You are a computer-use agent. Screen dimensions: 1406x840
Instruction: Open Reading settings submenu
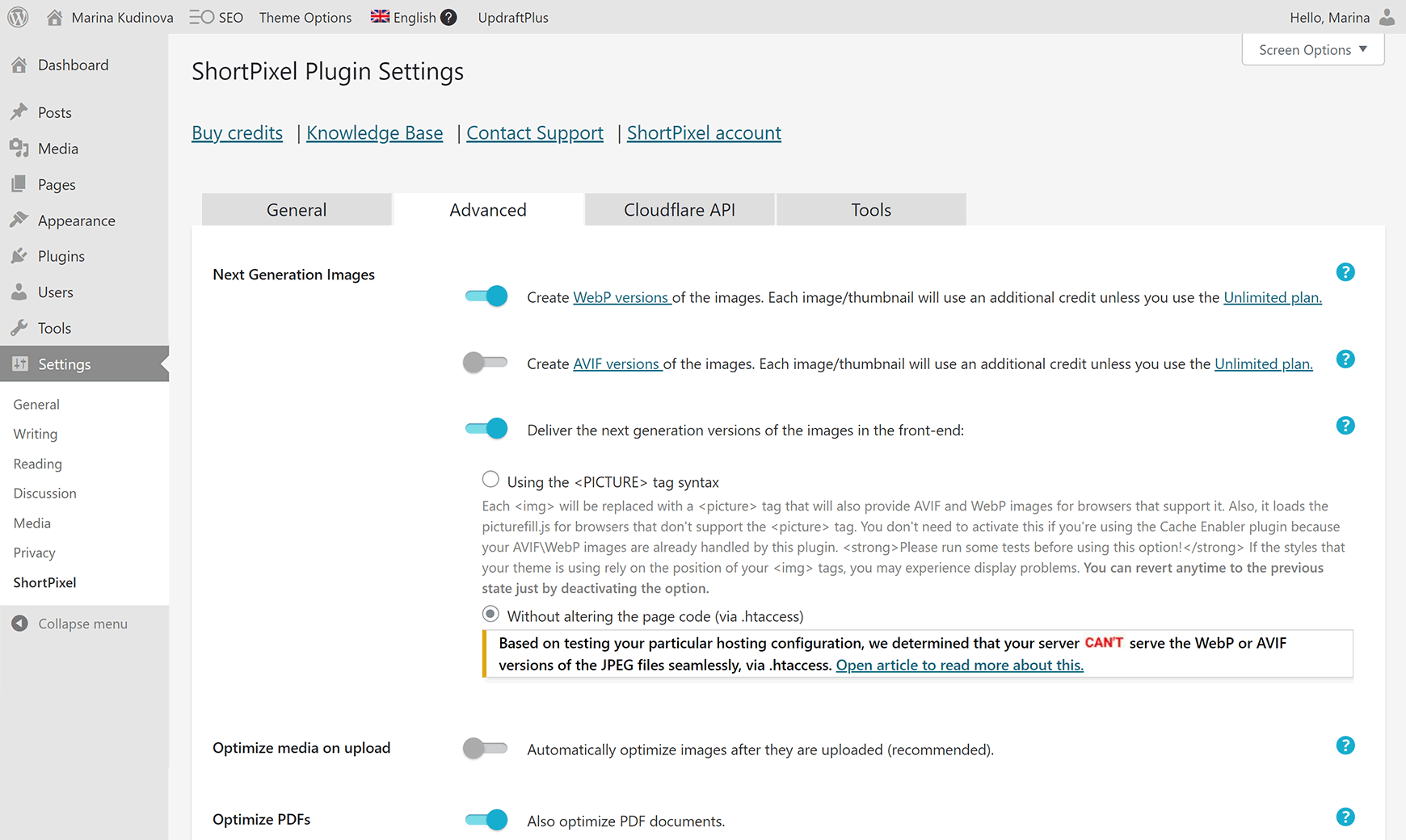[37, 464]
